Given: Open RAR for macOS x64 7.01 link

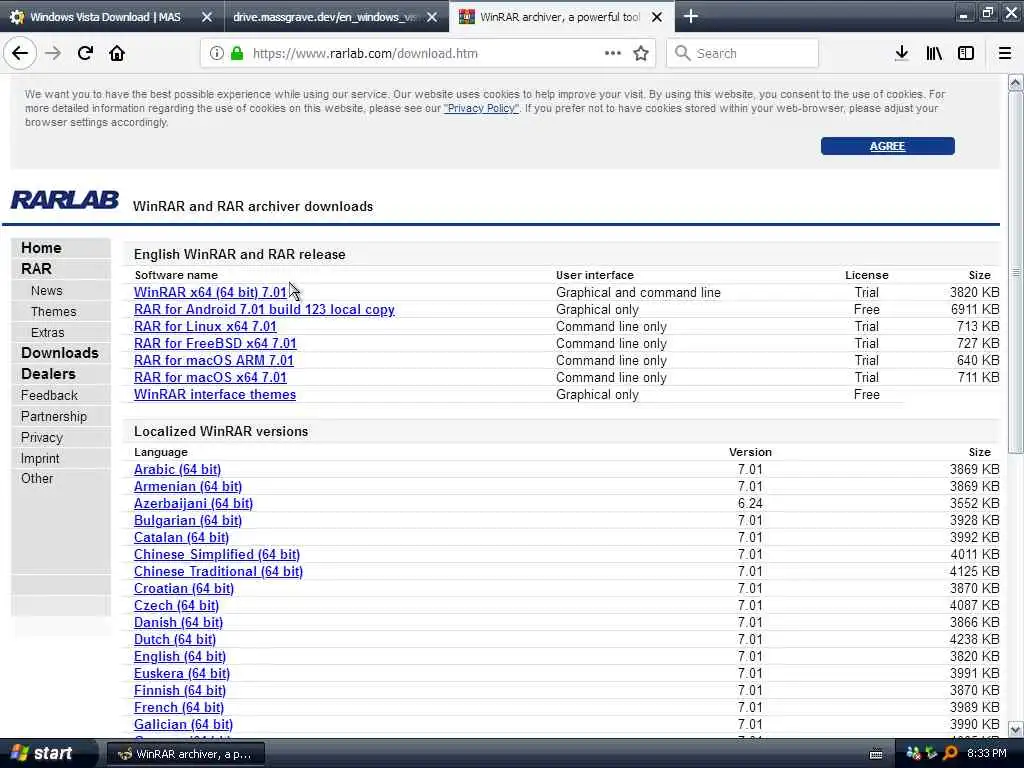Looking at the screenshot, I should tap(210, 377).
